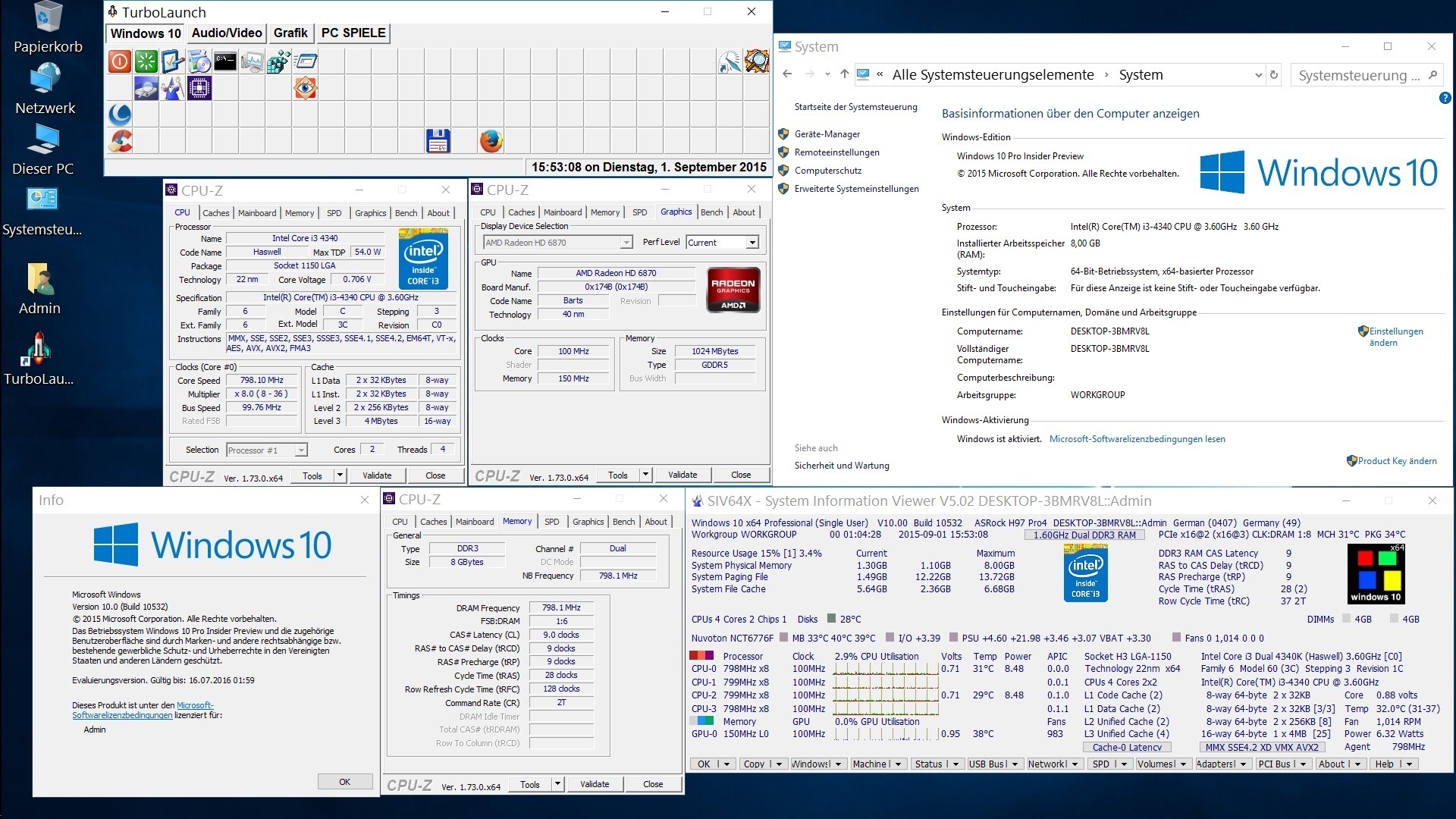Switch to the PC SPIELE tab
1456x819 pixels.
353,33
